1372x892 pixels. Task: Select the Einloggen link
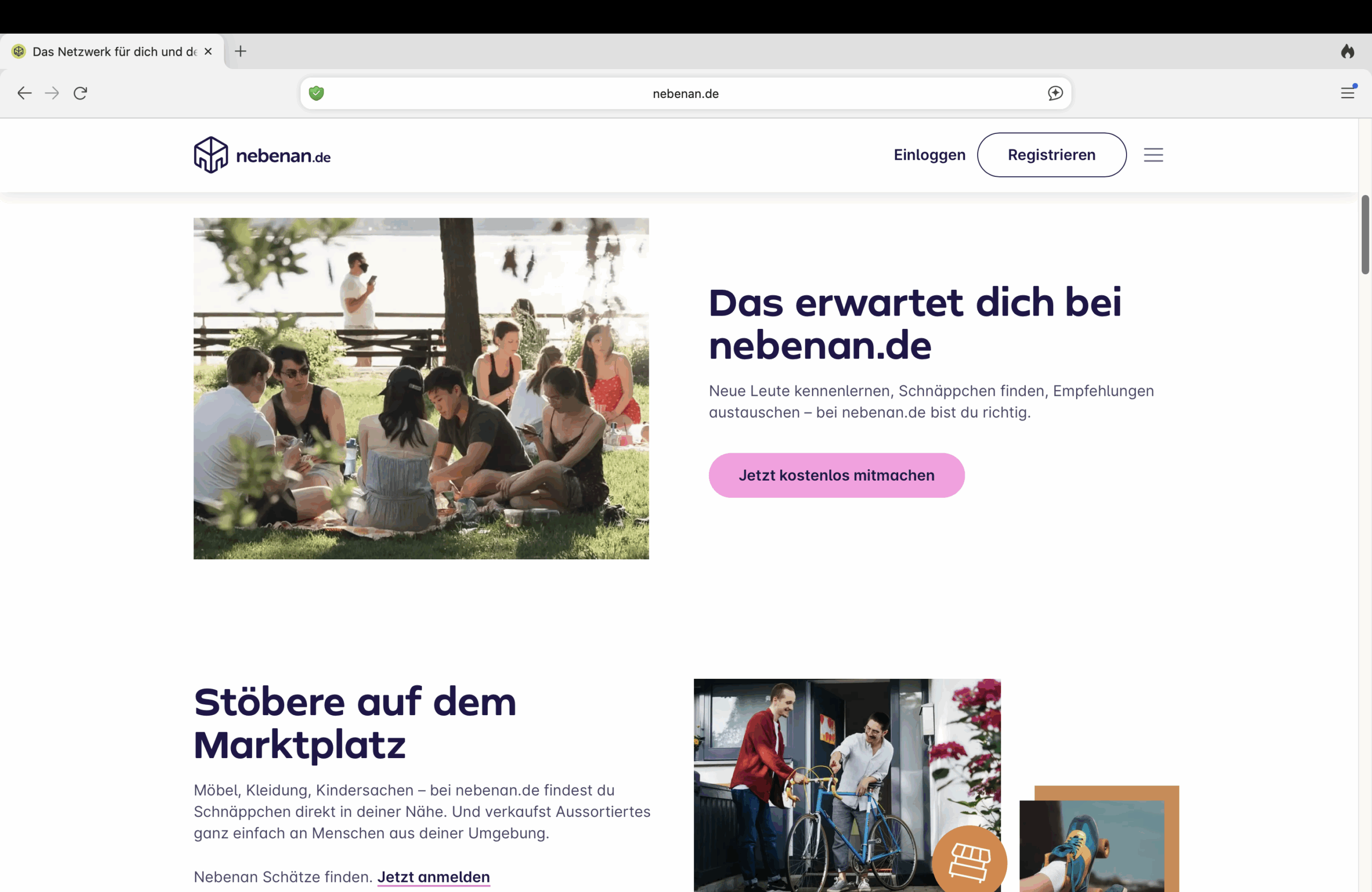(x=929, y=154)
